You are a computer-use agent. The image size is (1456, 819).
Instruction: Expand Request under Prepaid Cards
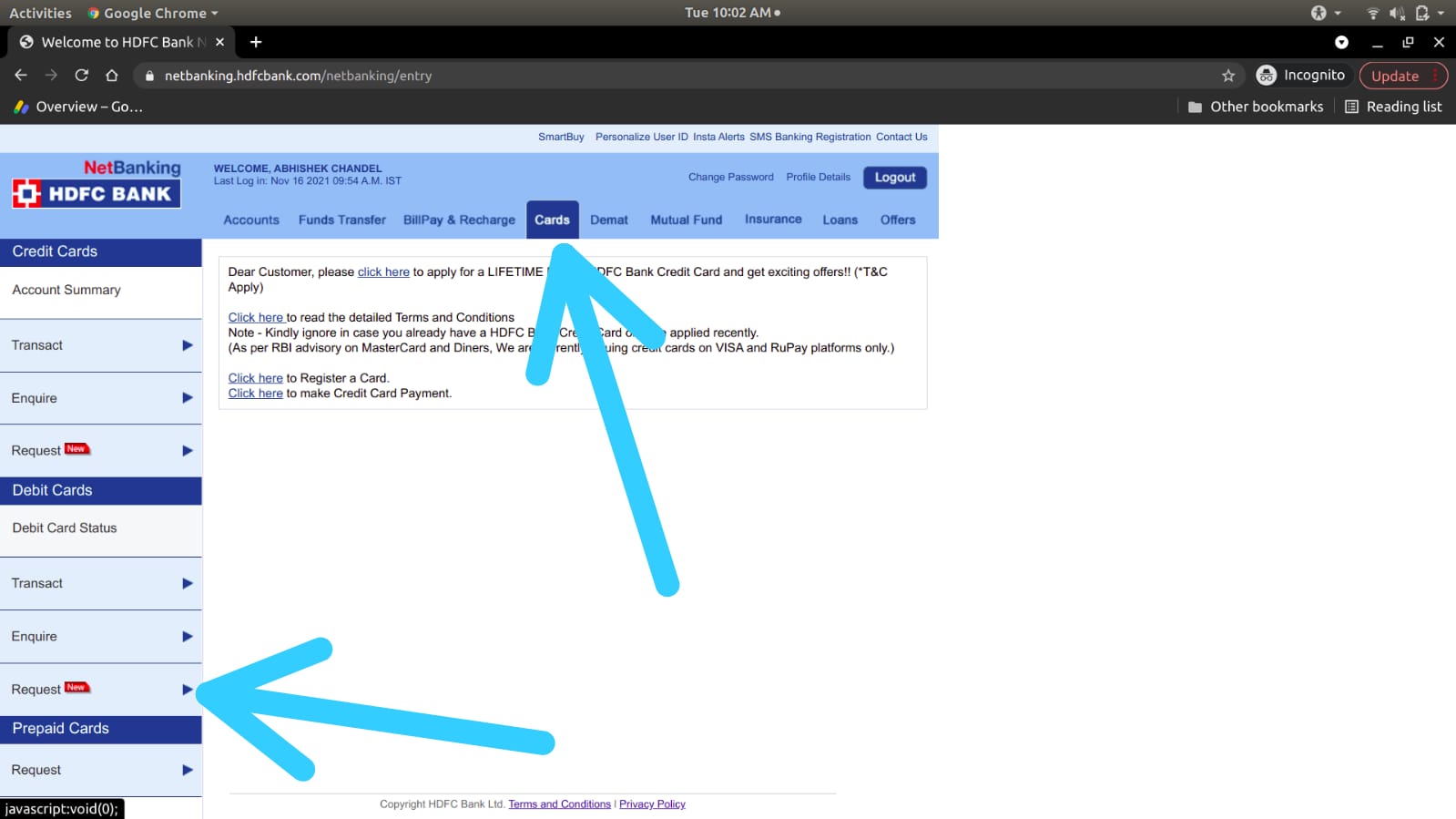[101, 770]
